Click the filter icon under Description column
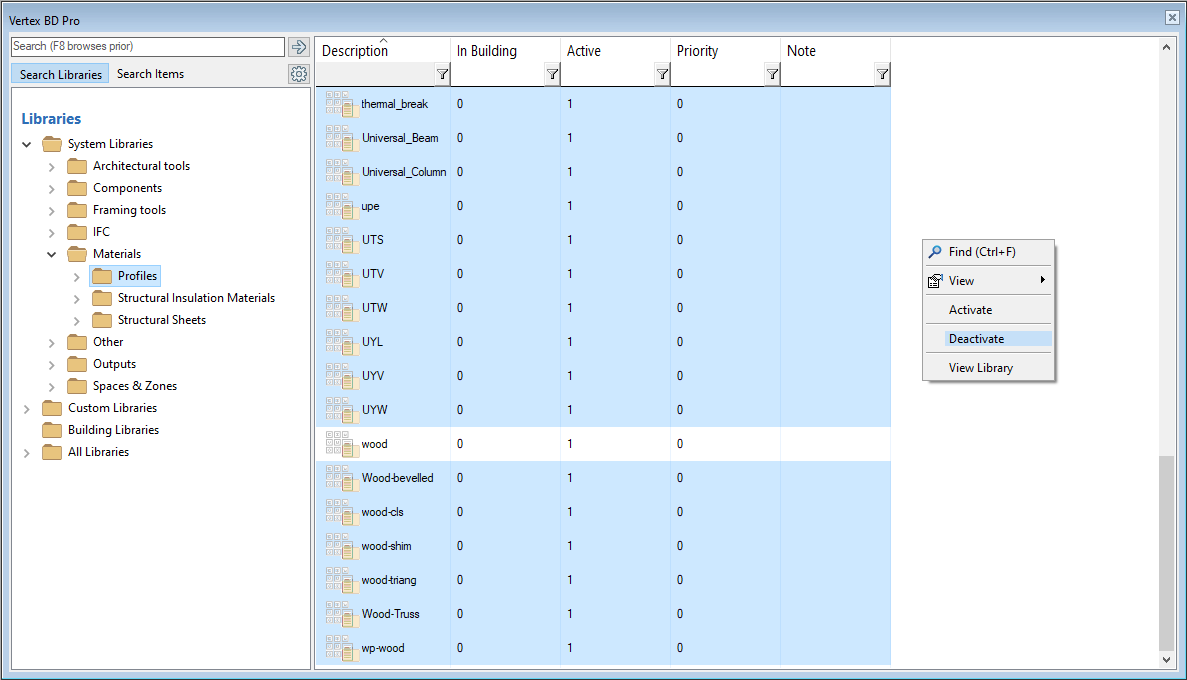Screen dimensions: 1187x680 tap(442, 74)
